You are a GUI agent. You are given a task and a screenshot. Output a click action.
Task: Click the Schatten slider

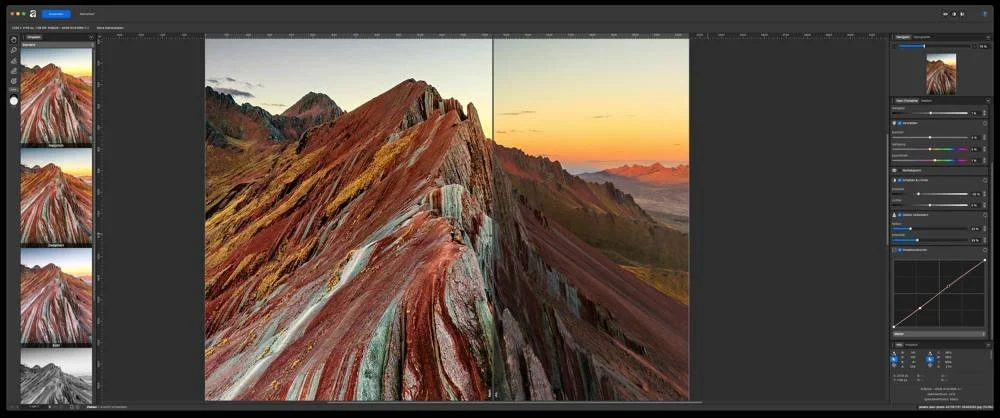(x=930, y=193)
